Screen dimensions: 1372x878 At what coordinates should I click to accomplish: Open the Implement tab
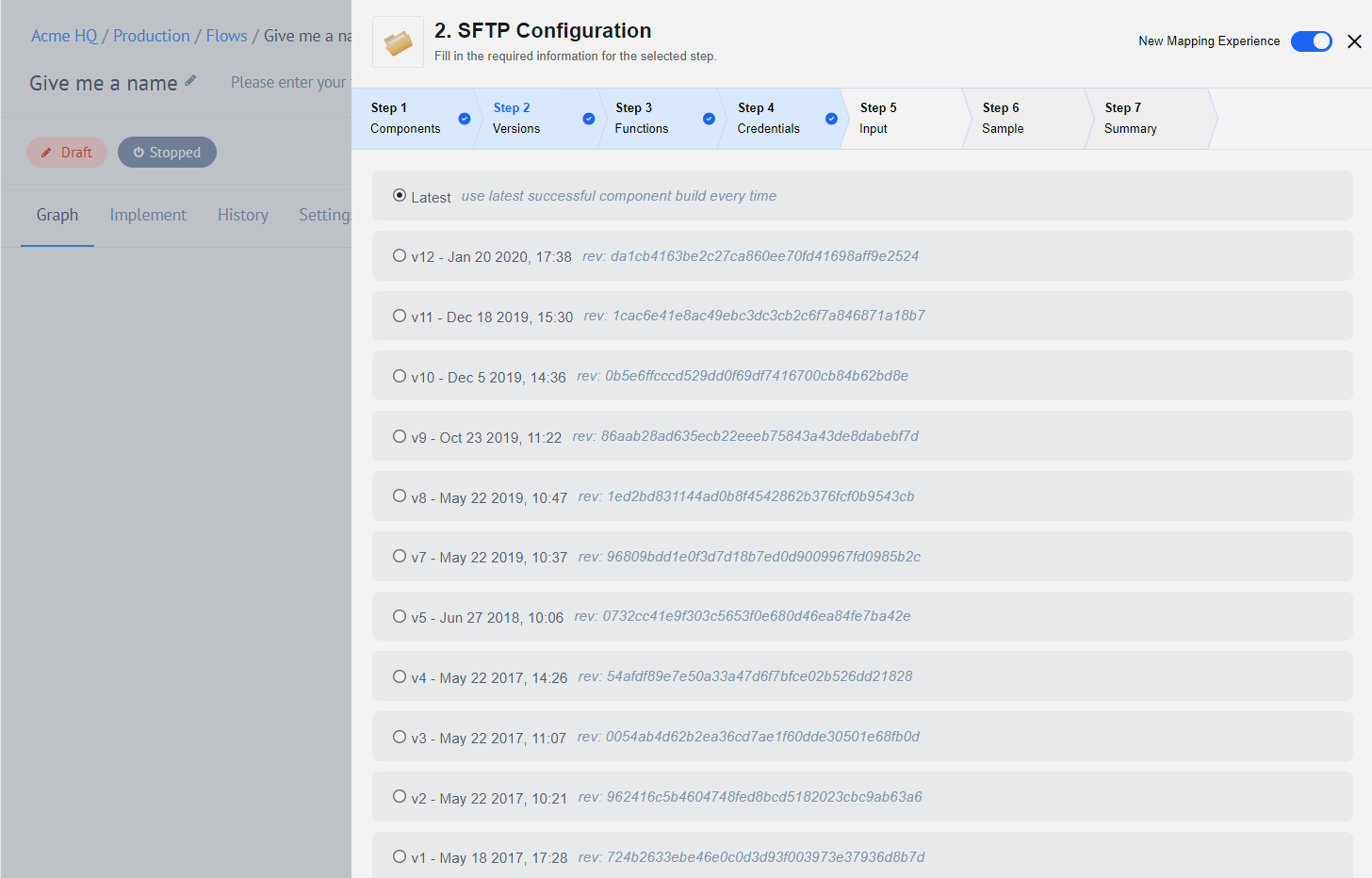pyautogui.click(x=148, y=215)
